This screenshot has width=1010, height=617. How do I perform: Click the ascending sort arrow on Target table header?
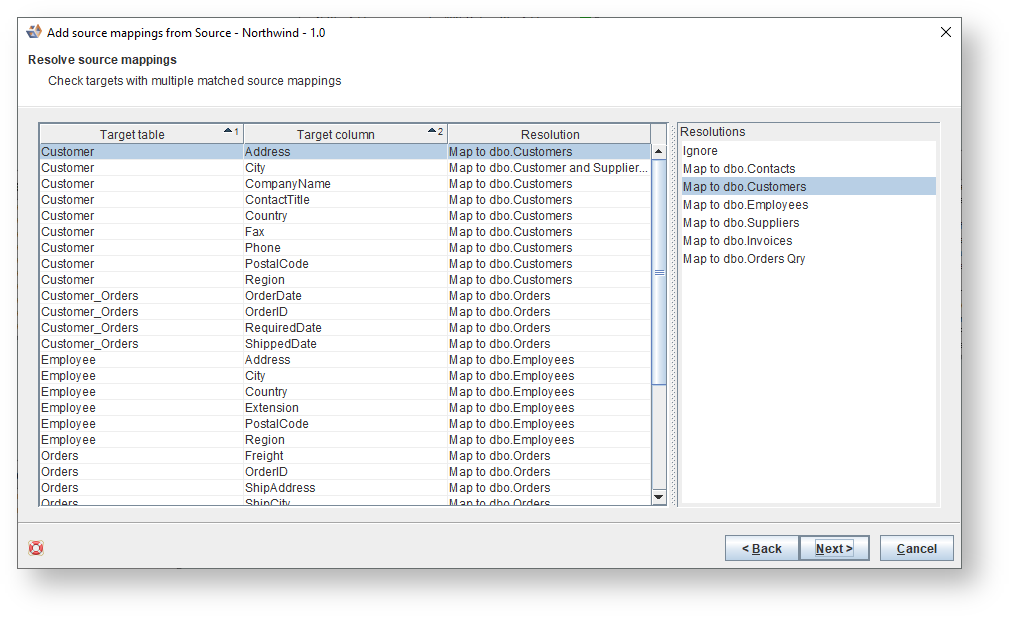228,130
